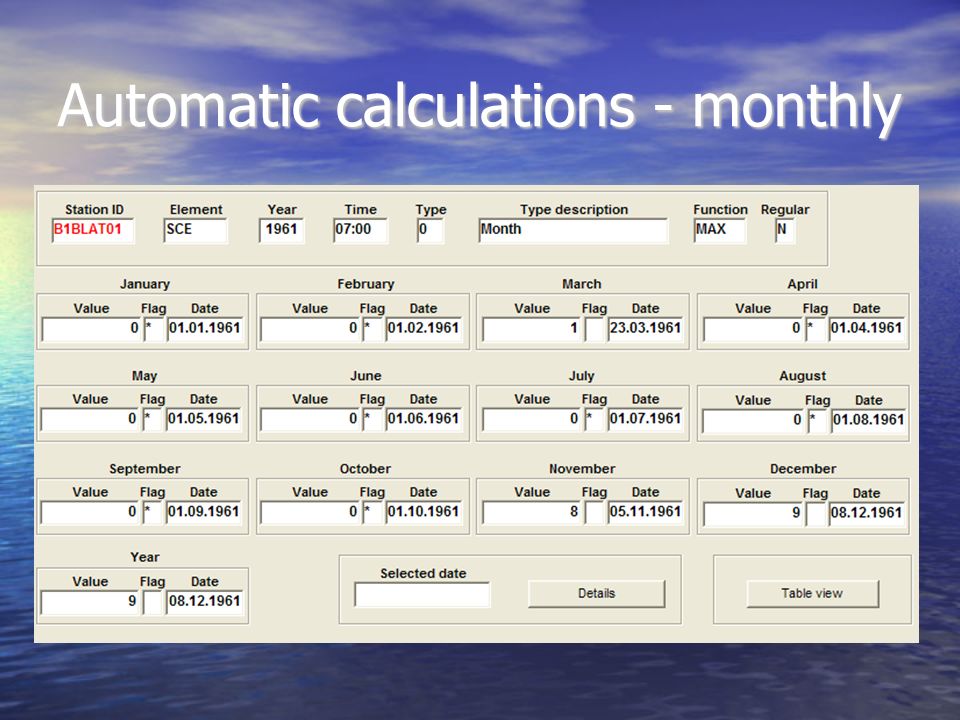Viewport: 960px width, 720px height.
Task: Click the July Value field
Action: click(x=532, y=419)
